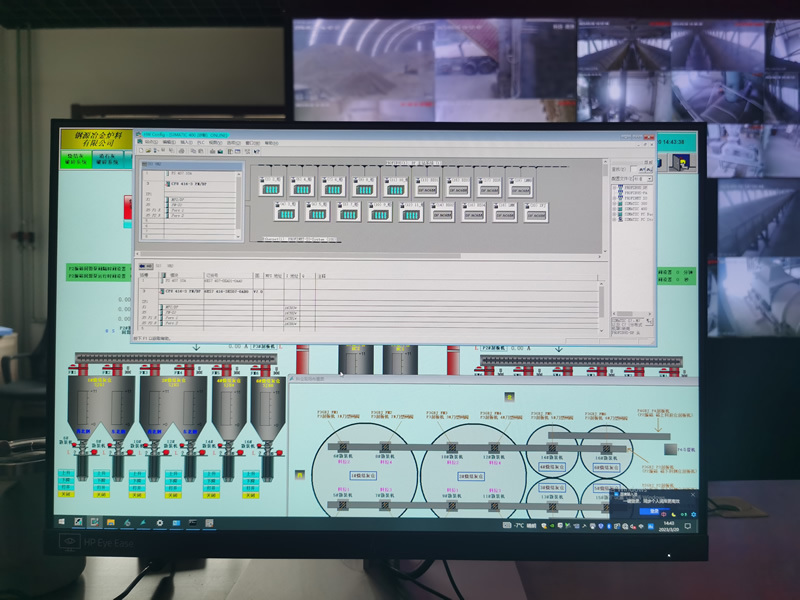Expand the PROFIBUS DP node in hardware catalog

(x=616, y=187)
